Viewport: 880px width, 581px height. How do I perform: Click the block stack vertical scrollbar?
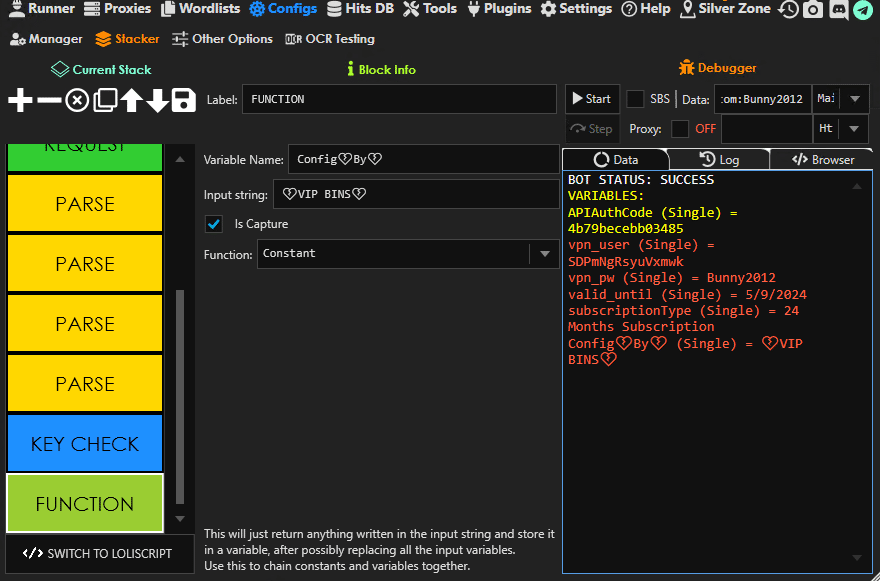click(180, 395)
